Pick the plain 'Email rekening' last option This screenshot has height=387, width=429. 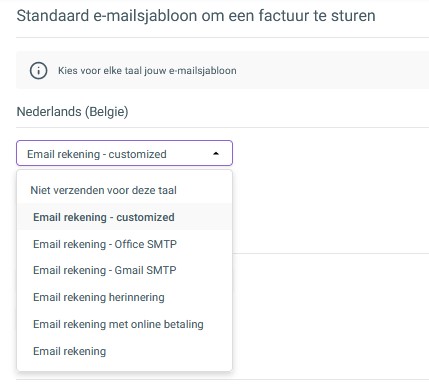tap(124, 351)
